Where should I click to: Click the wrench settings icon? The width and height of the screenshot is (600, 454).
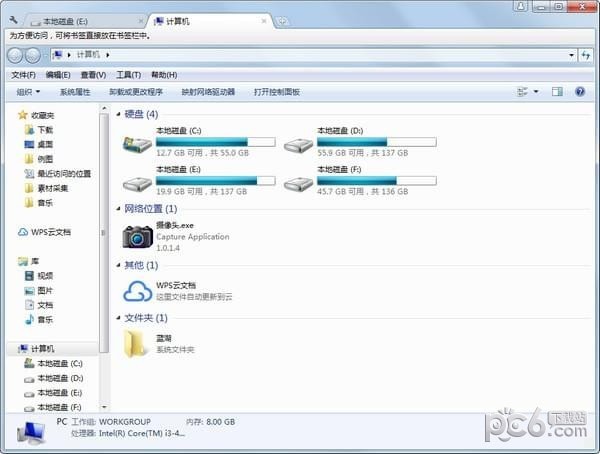click(x=13, y=20)
